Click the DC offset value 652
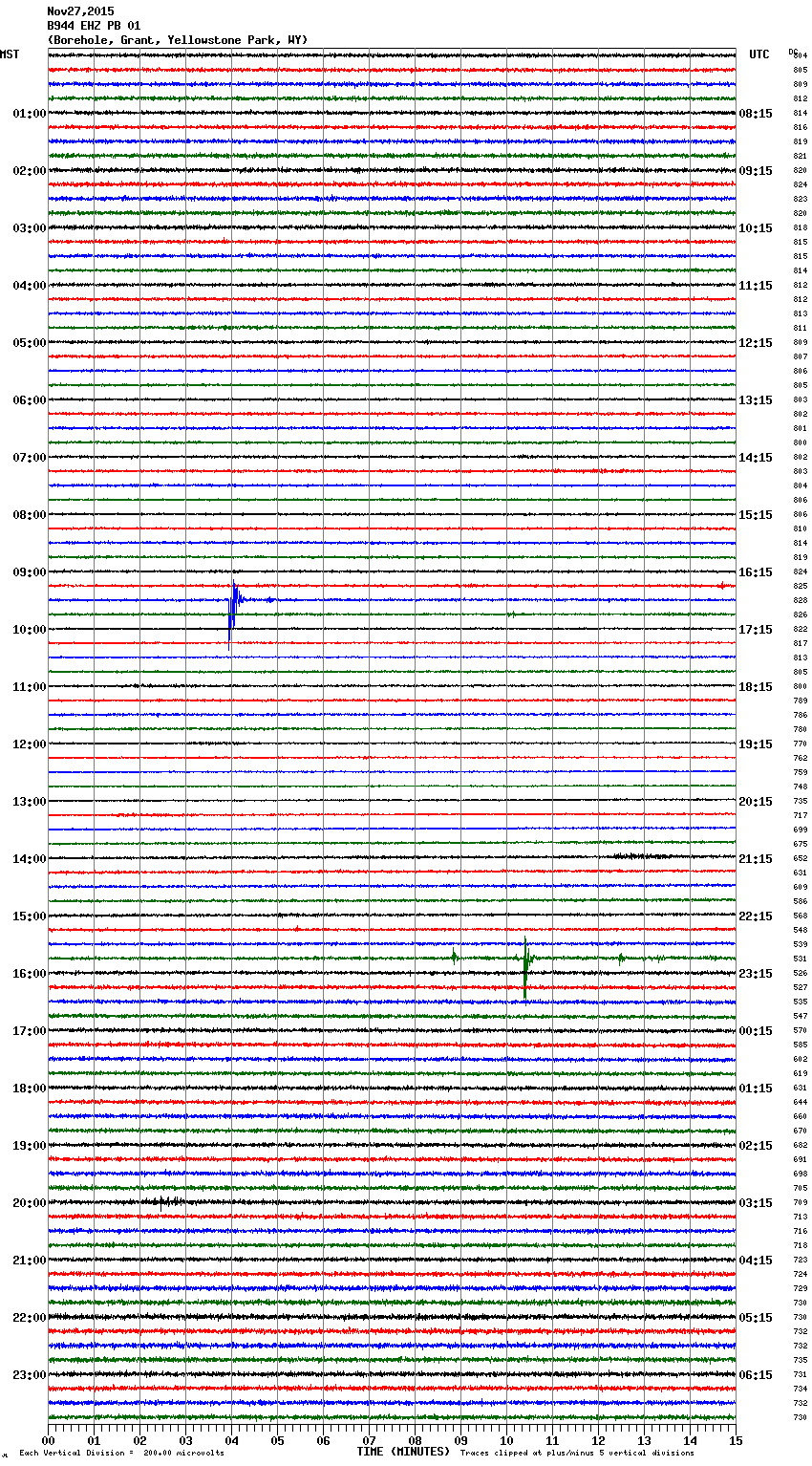 point(801,859)
